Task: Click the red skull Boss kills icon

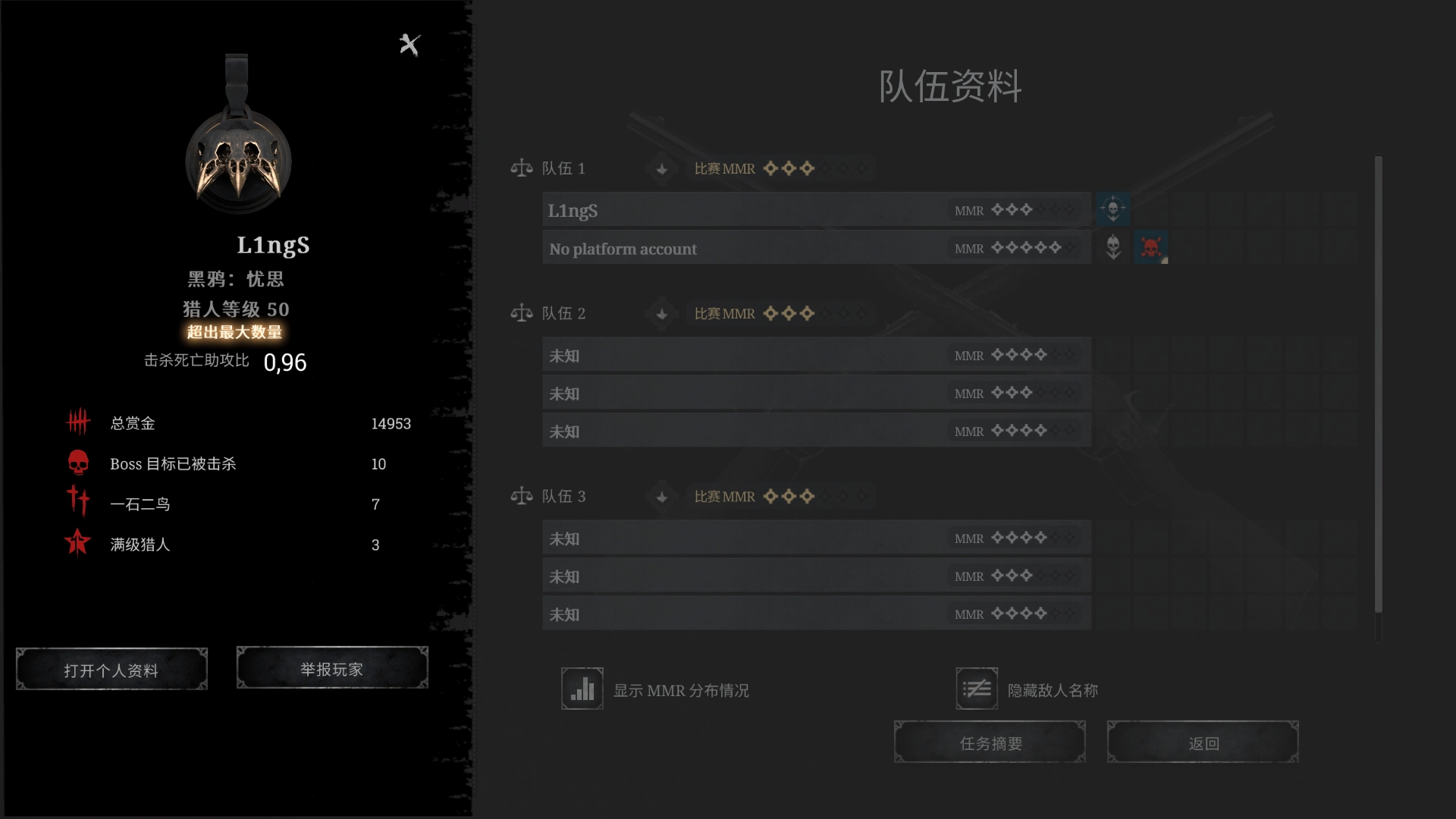Action: (78, 463)
